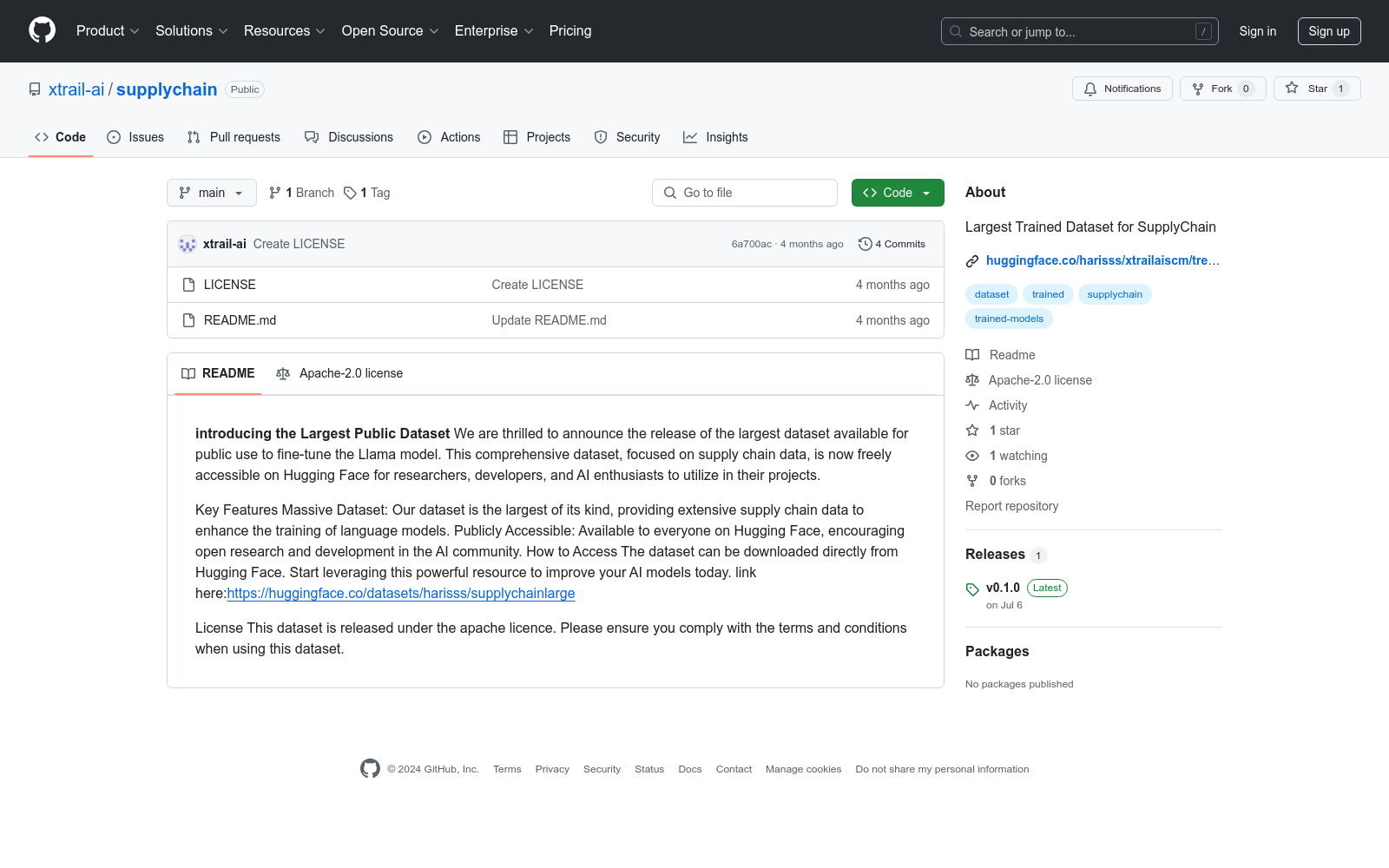1389x868 pixels.
Task: Switch to the Discussions tab
Action: pyautogui.click(x=349, y=137)
